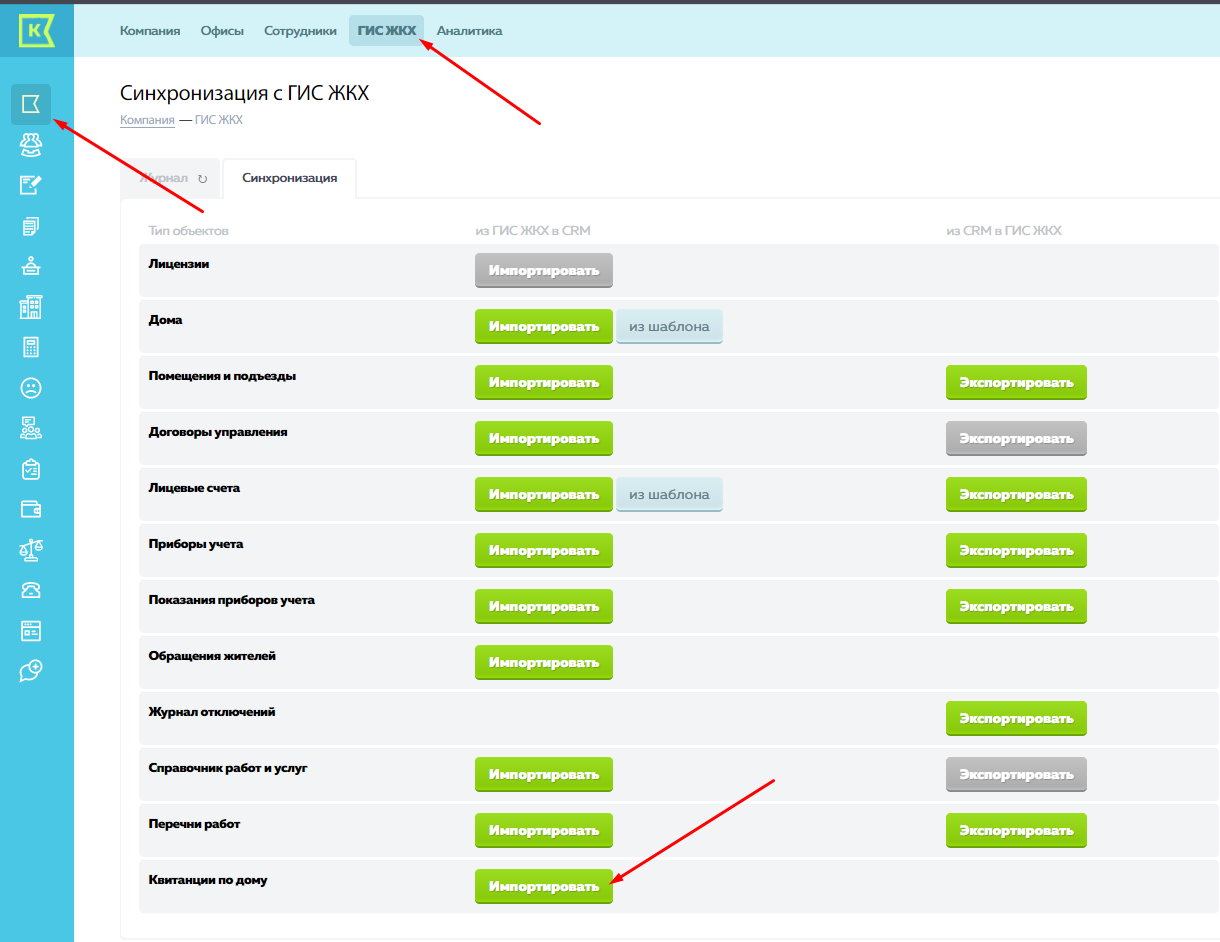This screenshot has width=1220, height=942.
Task: Export Показания приборов учета
Action: 1016,606
